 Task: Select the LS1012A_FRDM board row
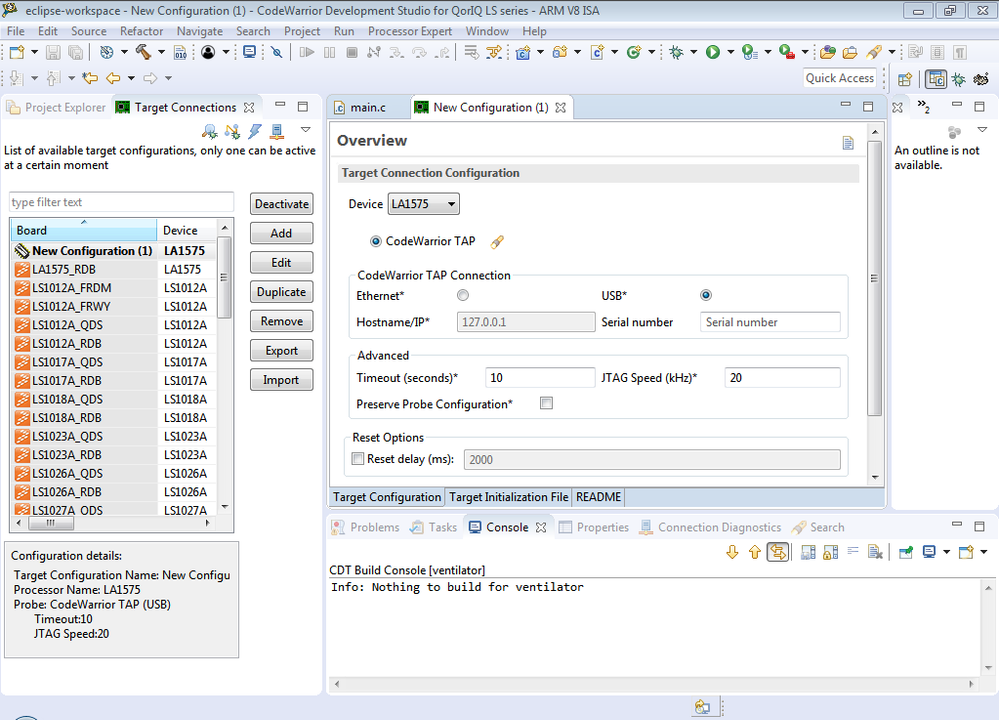(115, 288)
